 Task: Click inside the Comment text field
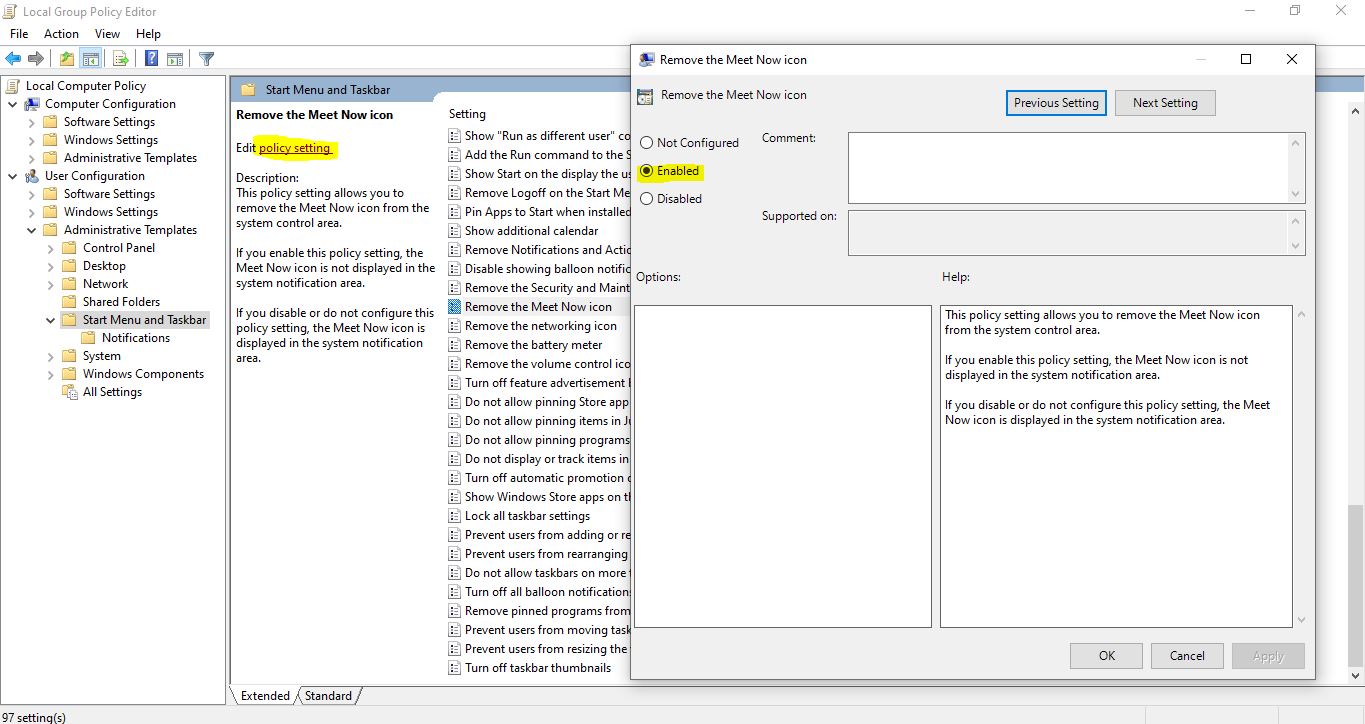pos(1075,165)
